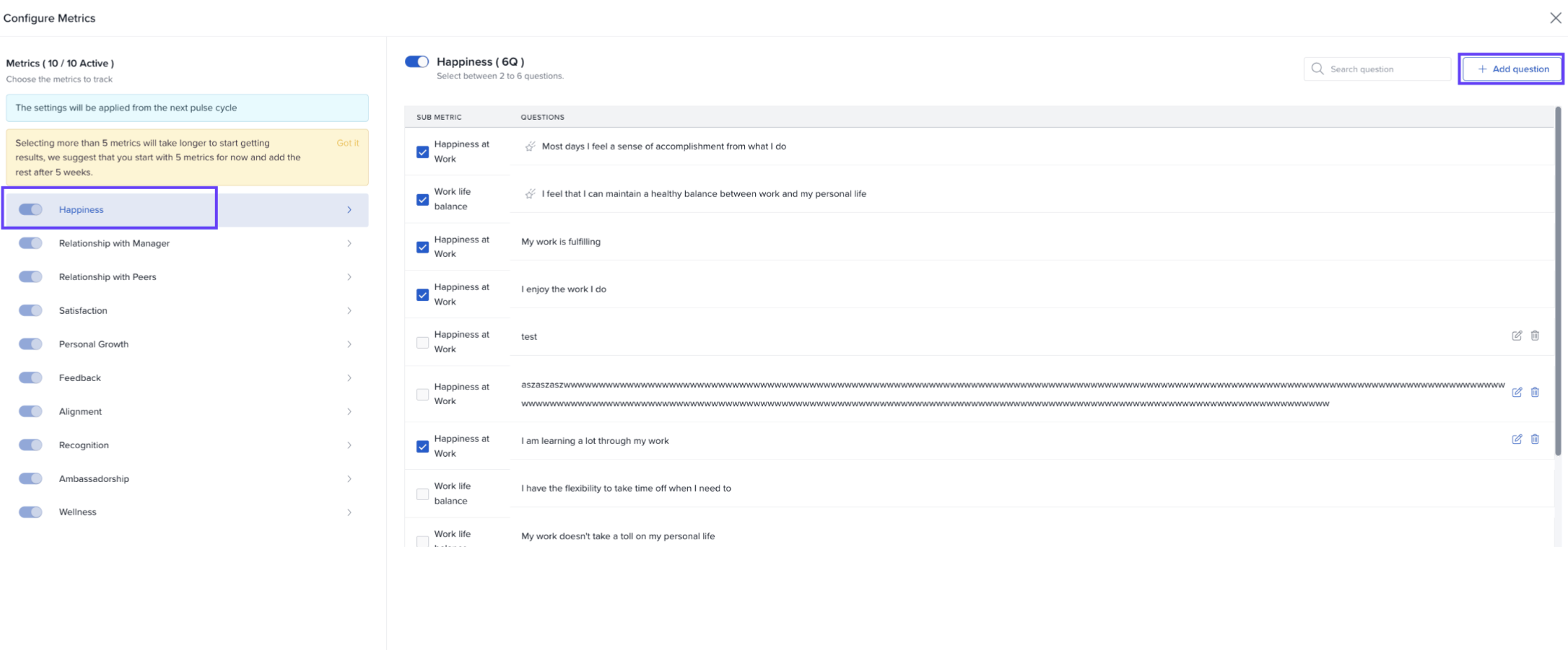The height and width of the screenshot is (650, 1568).
Task: Click edit icon for 'aszaszasz' long question
Action: click(1516, 392)
